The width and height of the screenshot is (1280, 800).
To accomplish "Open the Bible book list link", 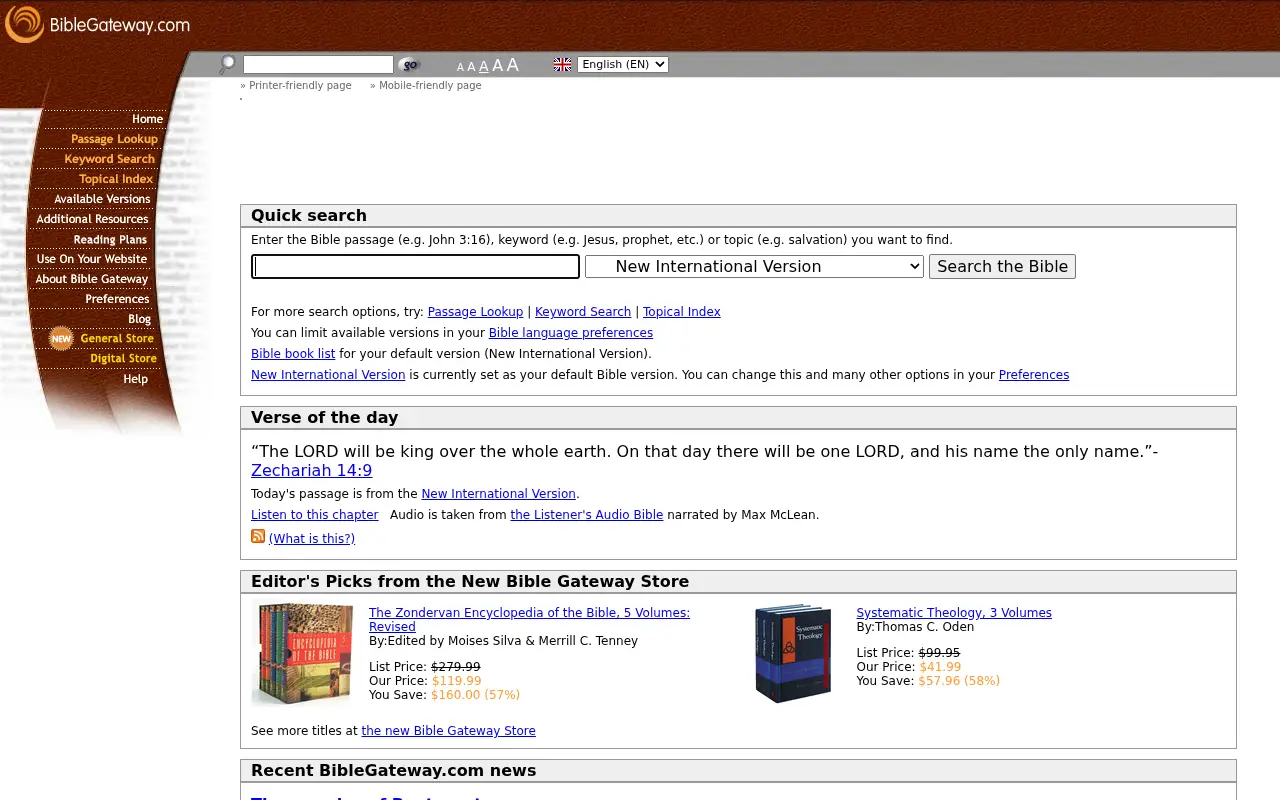I will point(293,354).
